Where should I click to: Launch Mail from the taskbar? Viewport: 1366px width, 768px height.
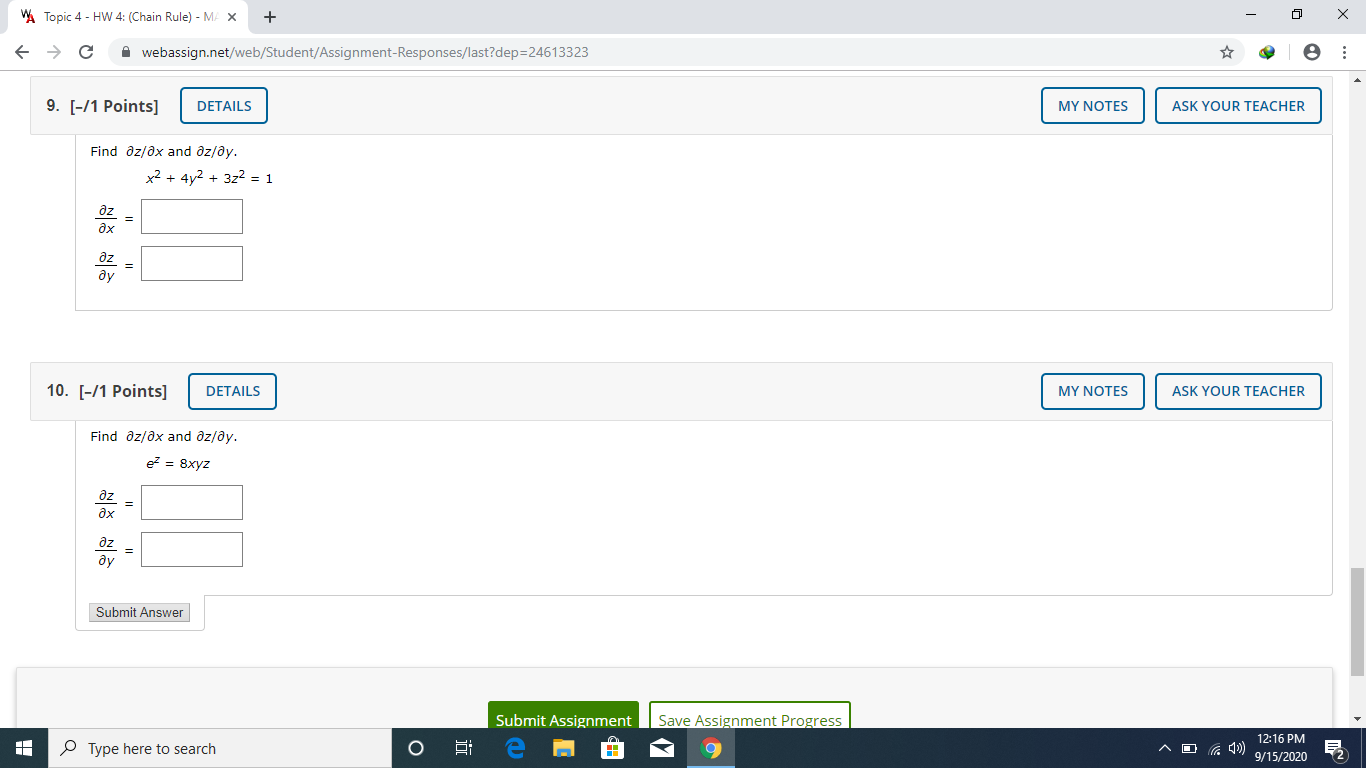(662, 747)
